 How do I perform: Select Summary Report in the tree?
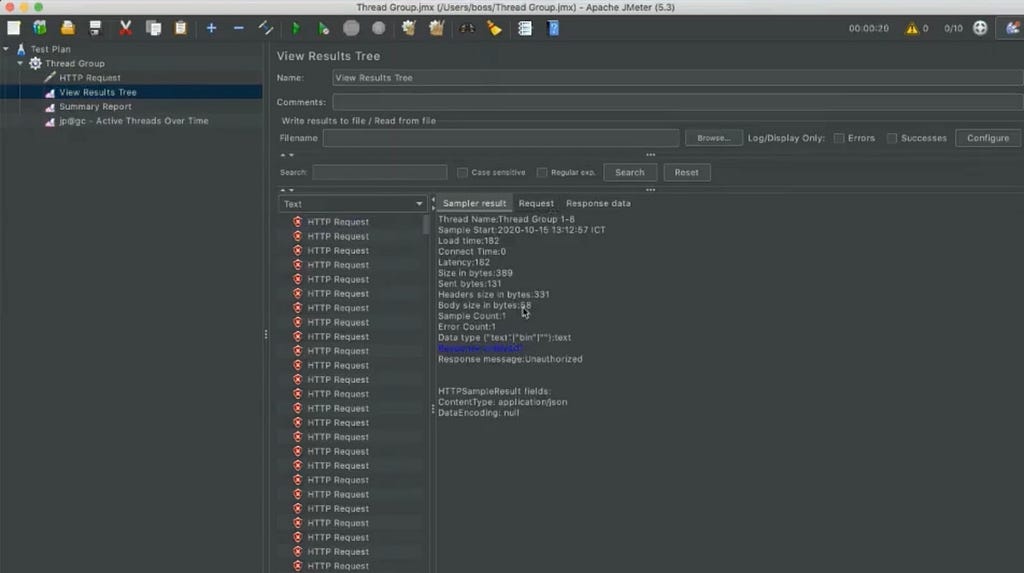click(95, 106)
